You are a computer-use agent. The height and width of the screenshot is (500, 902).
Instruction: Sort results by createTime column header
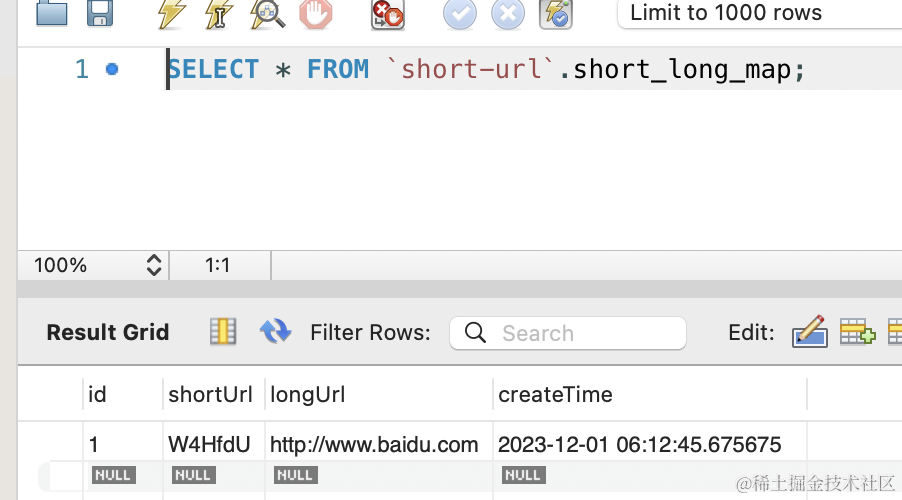[x=555, y=395]
